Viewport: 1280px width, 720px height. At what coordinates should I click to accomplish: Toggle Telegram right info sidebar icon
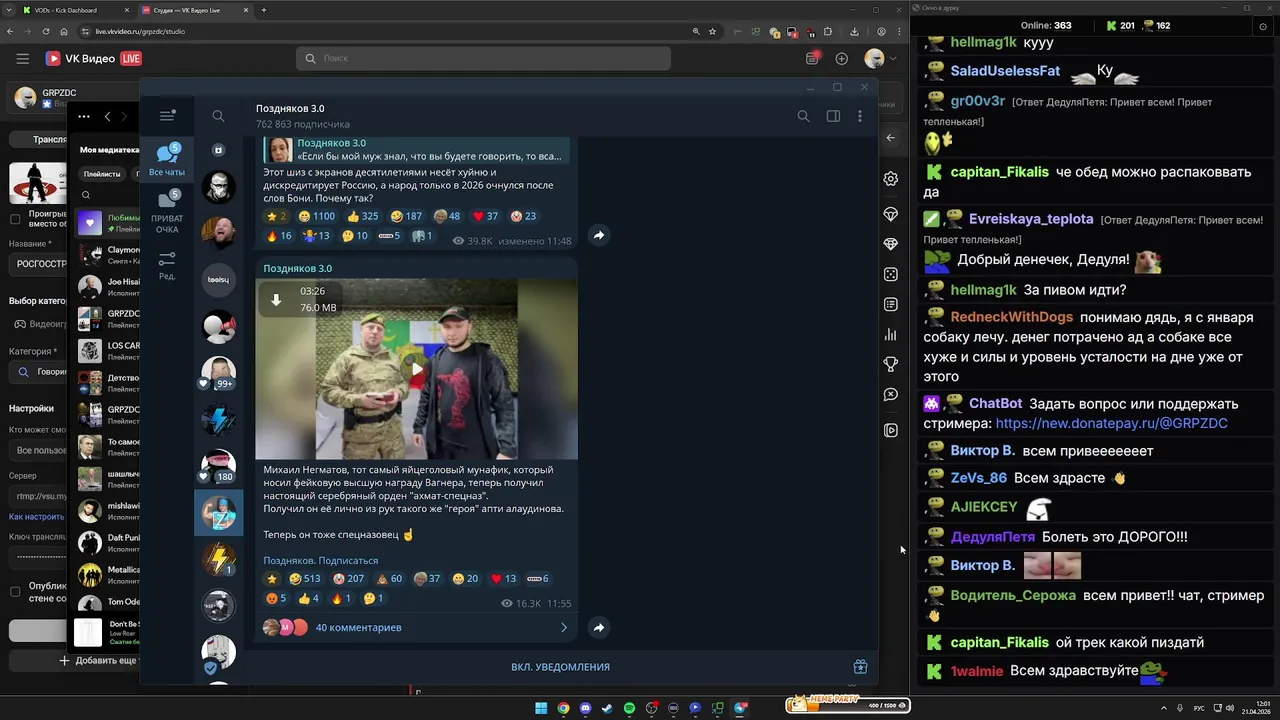(x=833, y=116)
